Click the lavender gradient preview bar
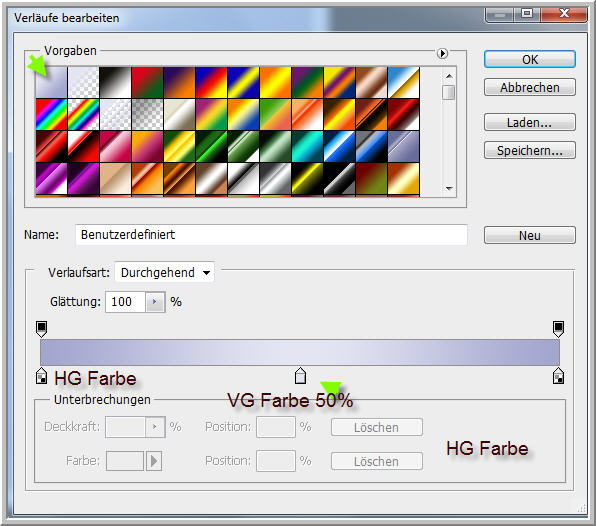596x526 pixels. (x=300, y=352)
